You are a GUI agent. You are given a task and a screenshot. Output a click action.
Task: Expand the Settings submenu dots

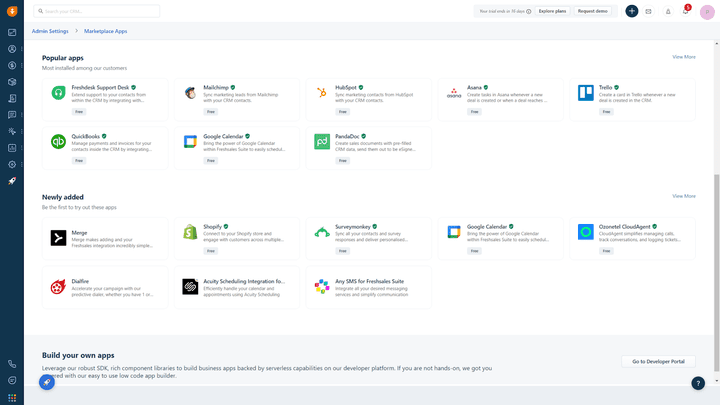point(22,164)
